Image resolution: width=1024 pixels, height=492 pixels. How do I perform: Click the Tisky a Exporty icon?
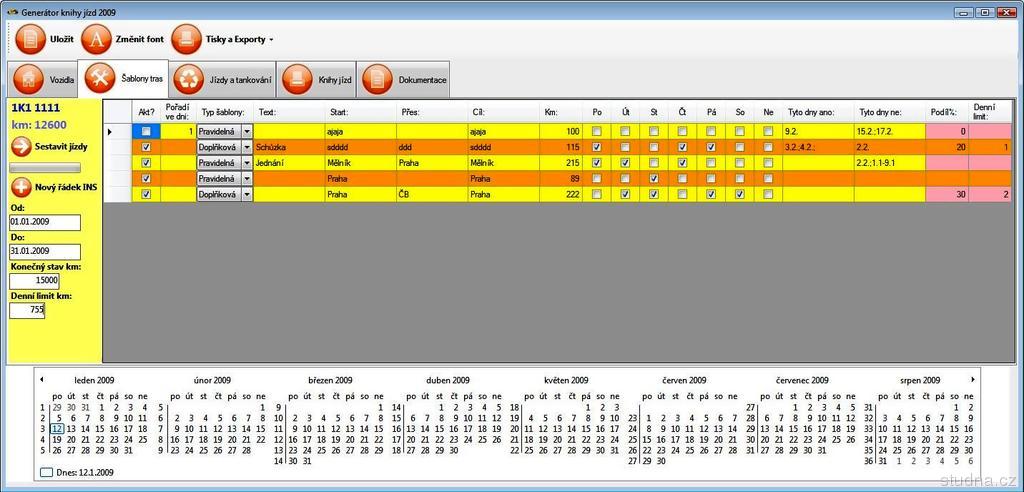[x=187, y=39]
